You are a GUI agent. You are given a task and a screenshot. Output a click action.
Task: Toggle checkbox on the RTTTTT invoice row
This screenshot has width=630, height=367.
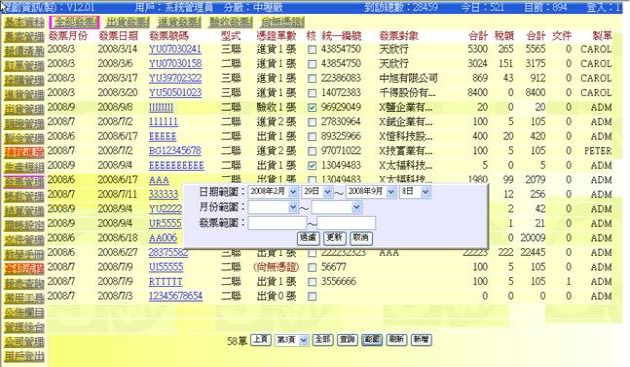[312, 282]
